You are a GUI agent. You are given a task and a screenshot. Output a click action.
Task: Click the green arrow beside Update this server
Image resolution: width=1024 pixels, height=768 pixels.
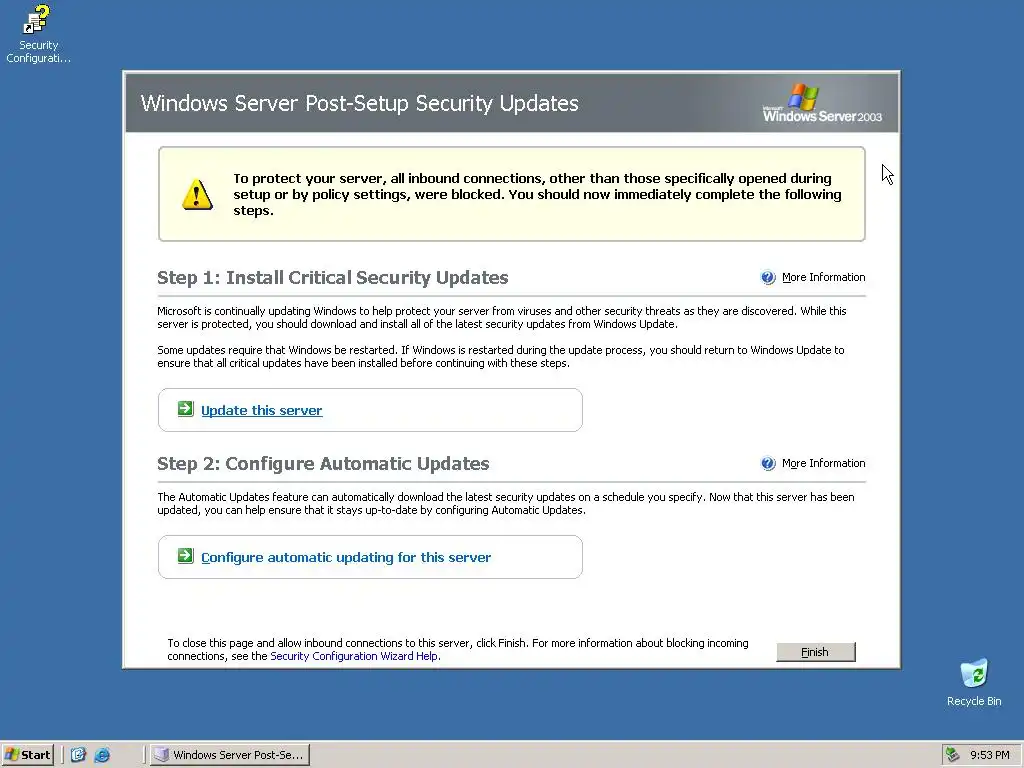(x=185, y=409)
